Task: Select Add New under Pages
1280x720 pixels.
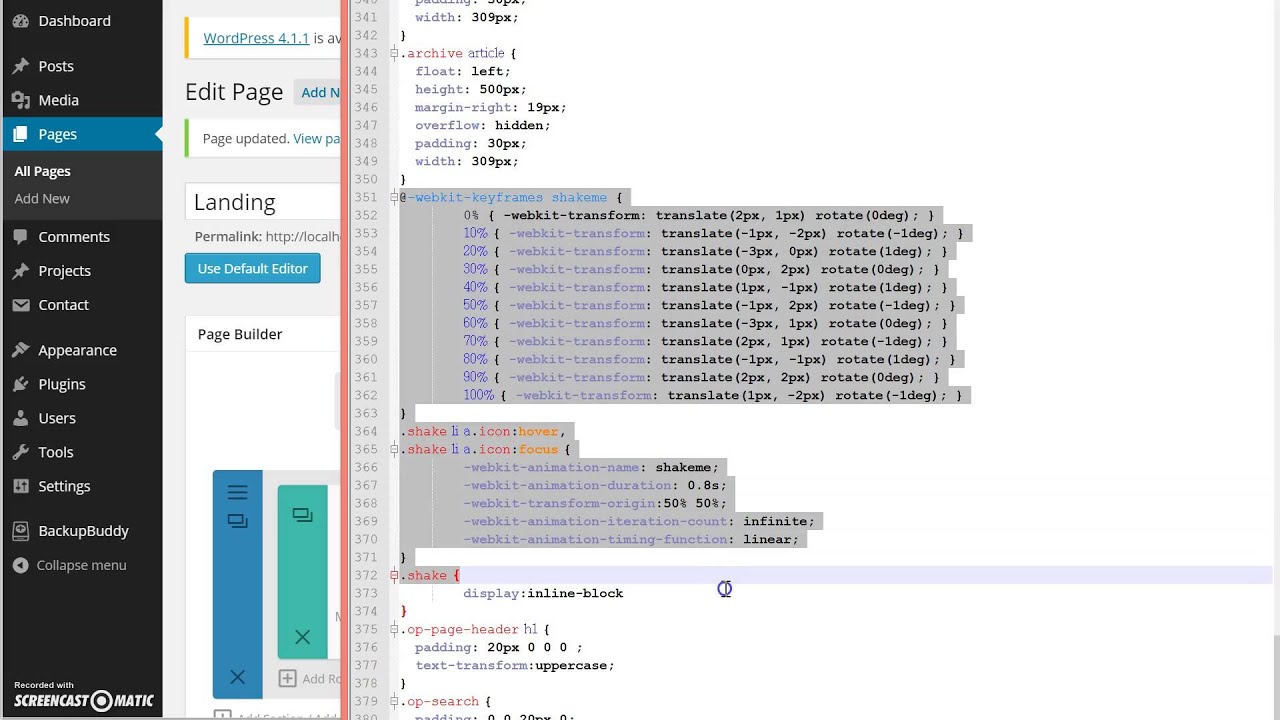Action: (42, 198)
